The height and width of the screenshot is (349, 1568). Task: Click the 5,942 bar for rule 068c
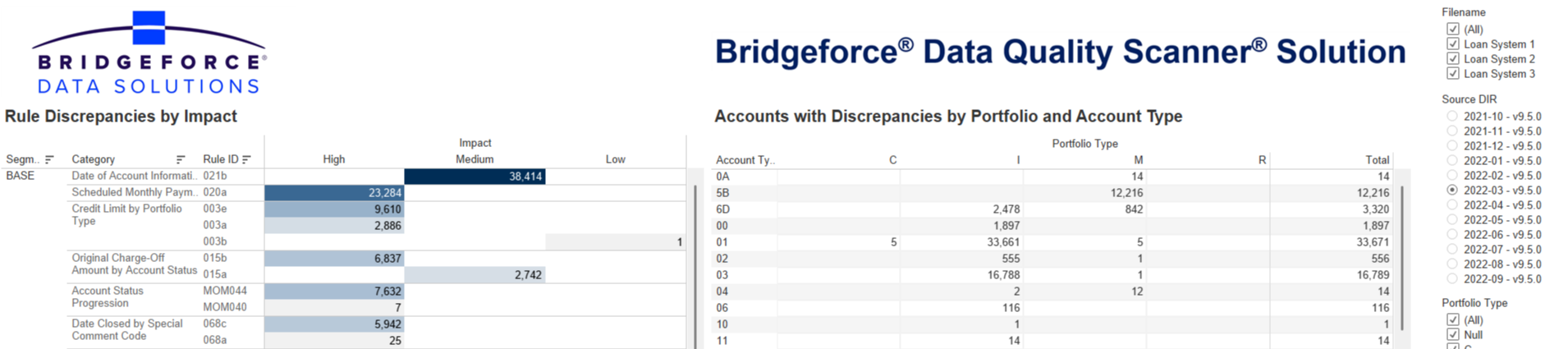pos(334,324)
